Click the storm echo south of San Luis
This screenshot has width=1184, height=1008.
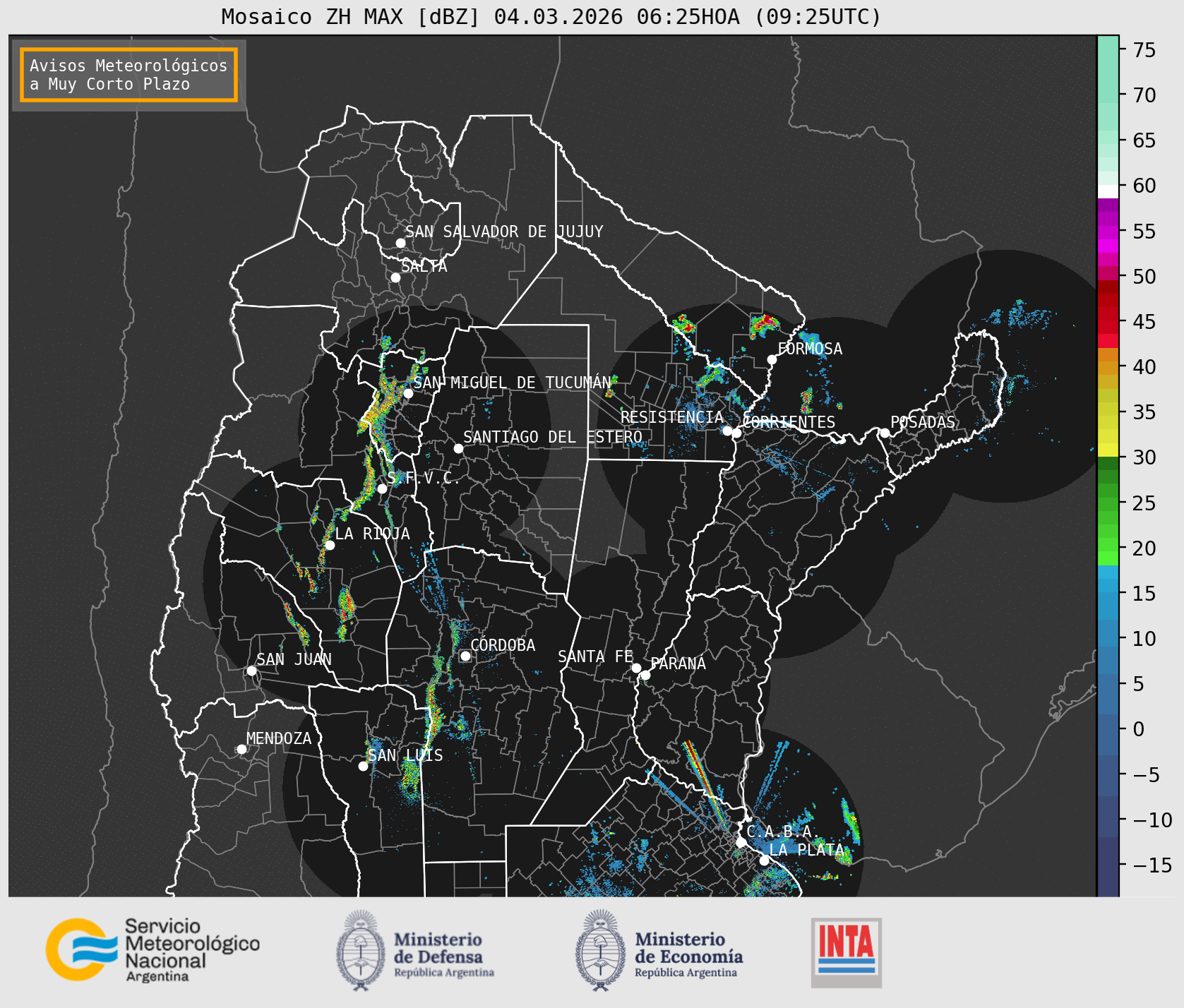click(x=410, y=781)
